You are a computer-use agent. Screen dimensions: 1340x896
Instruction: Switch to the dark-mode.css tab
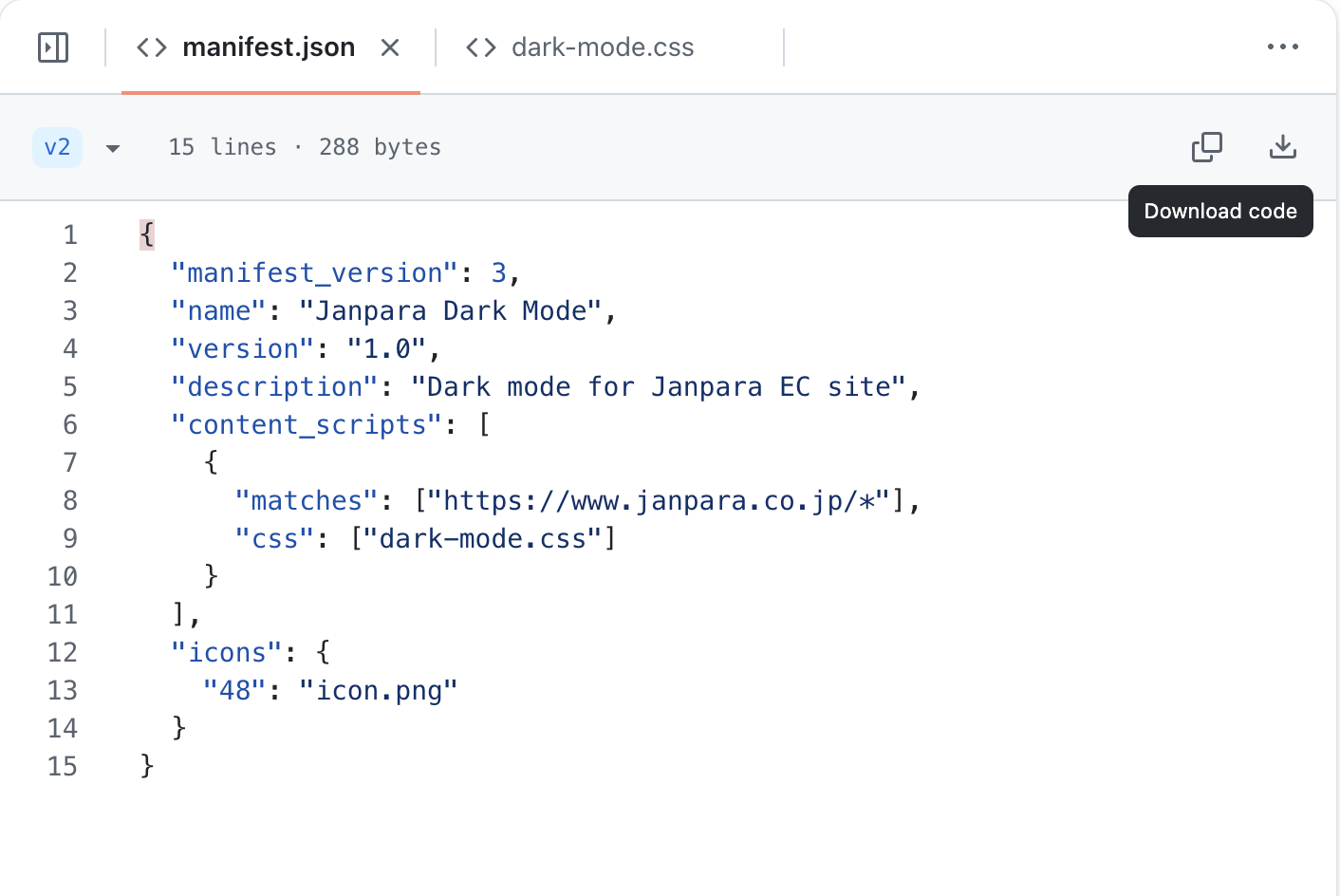tap(602, 47)
